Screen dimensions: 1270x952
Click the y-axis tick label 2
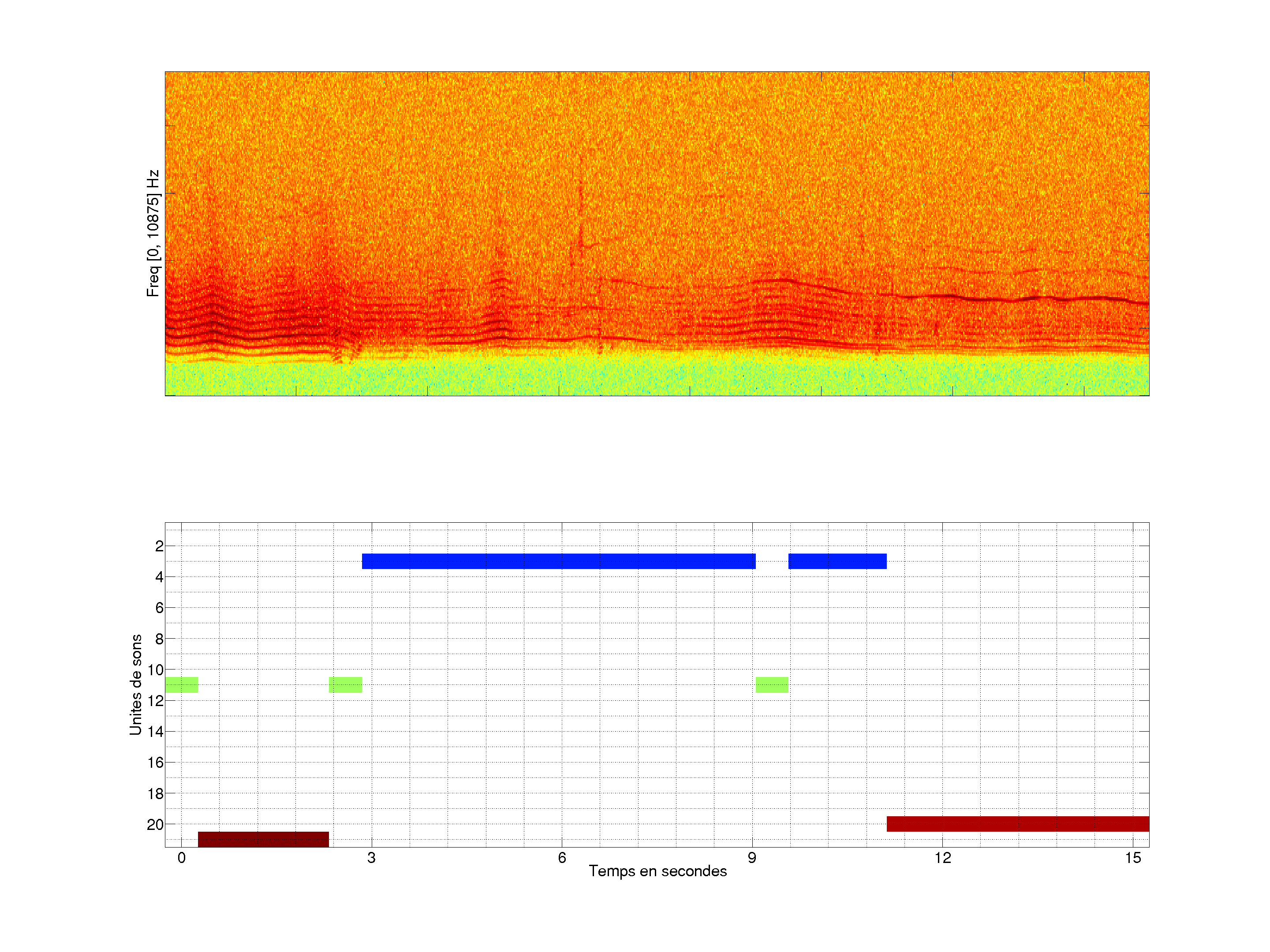point(159,546)
